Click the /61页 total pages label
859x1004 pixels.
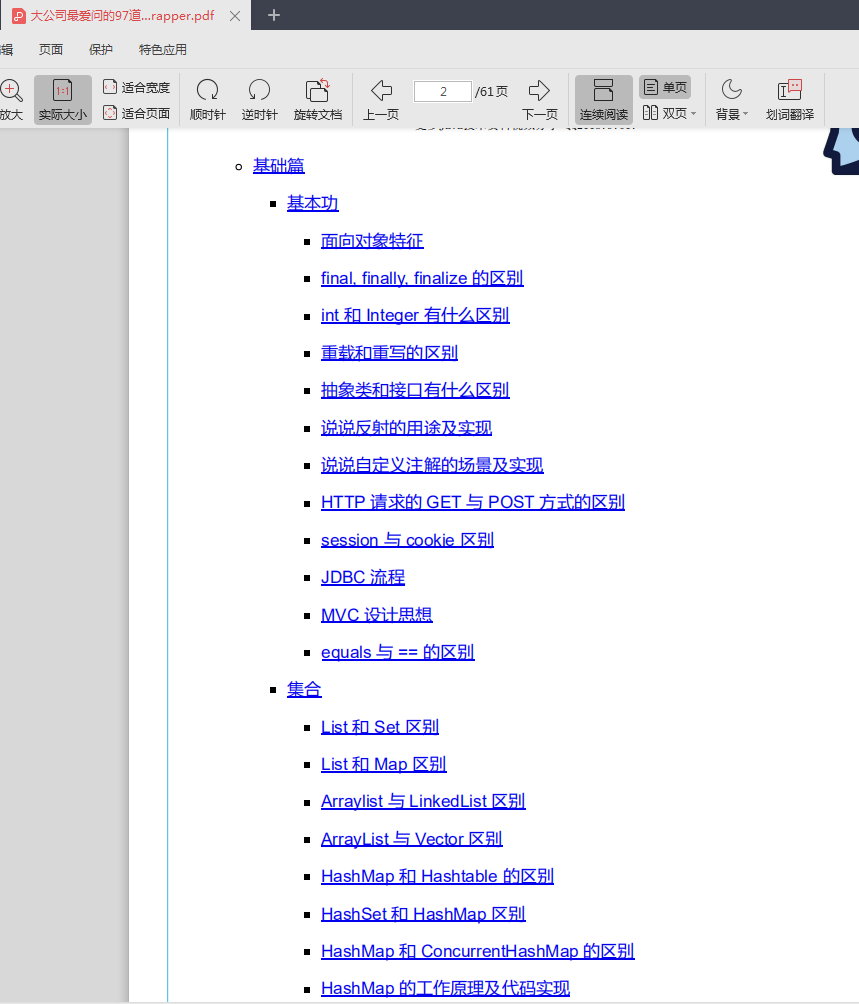(492, 92)
